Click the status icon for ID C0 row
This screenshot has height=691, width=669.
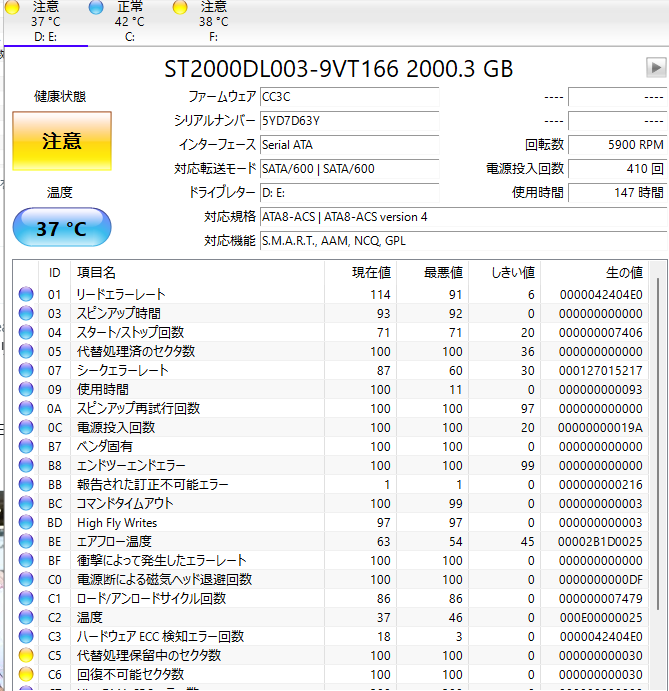point(26,579)
